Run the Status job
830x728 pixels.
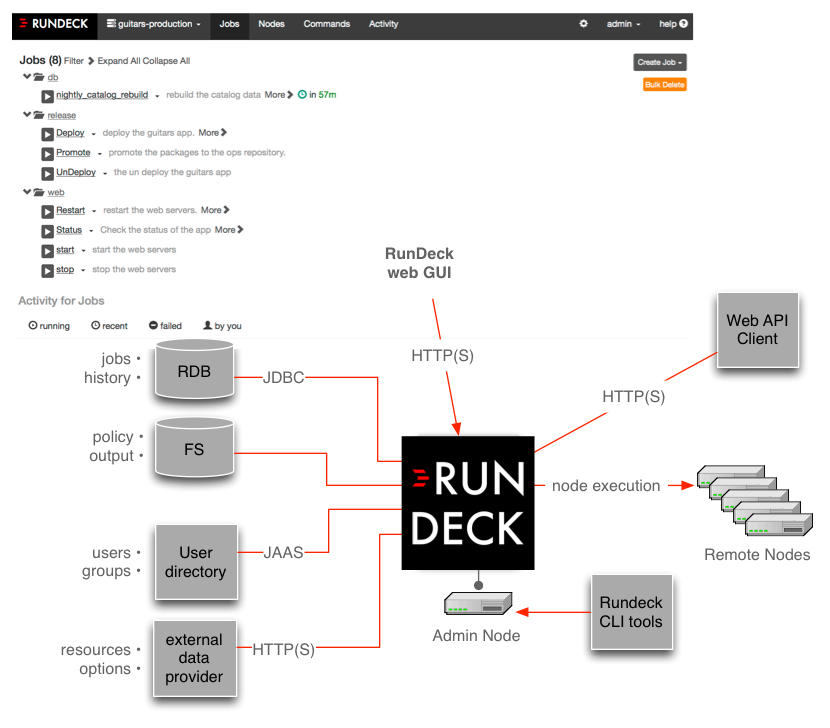(46, 229)
